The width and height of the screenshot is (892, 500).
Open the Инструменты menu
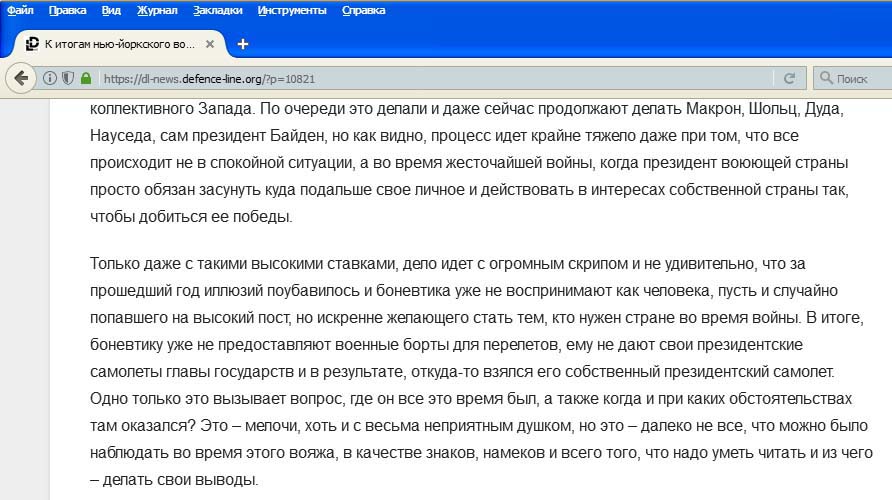(x=292, y=10)
